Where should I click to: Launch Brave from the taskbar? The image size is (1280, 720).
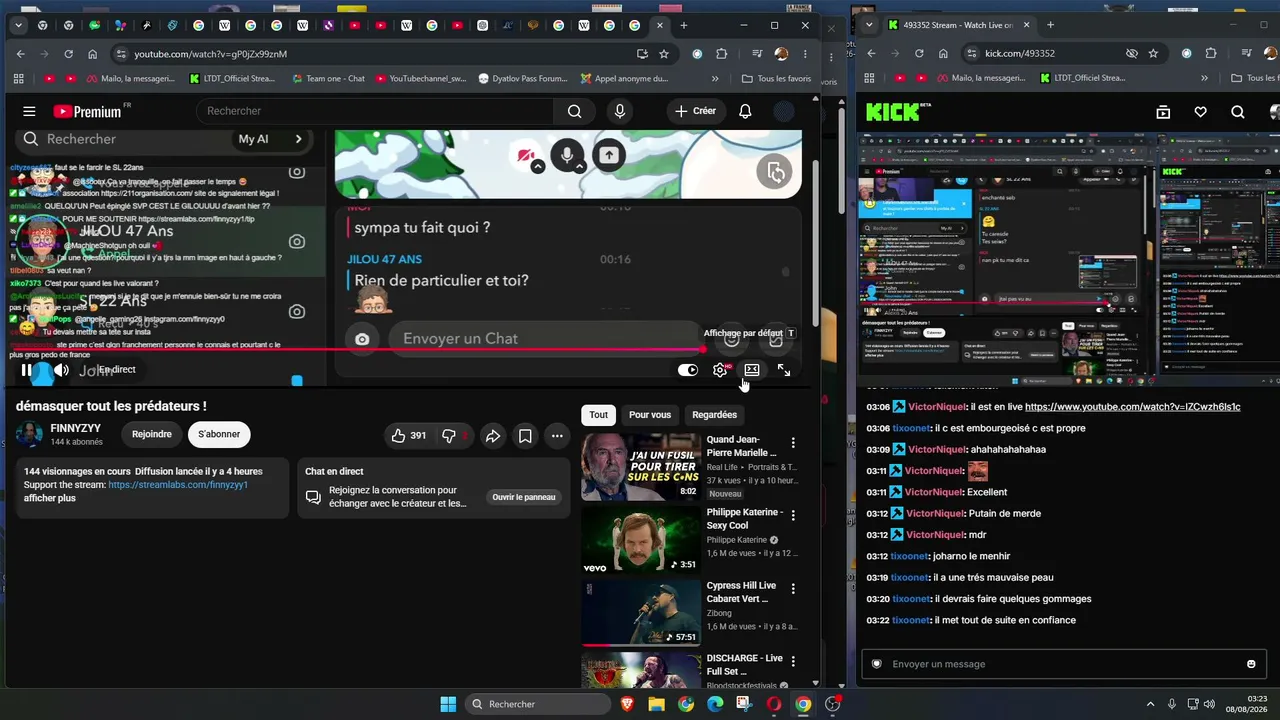tap(627, 704)
